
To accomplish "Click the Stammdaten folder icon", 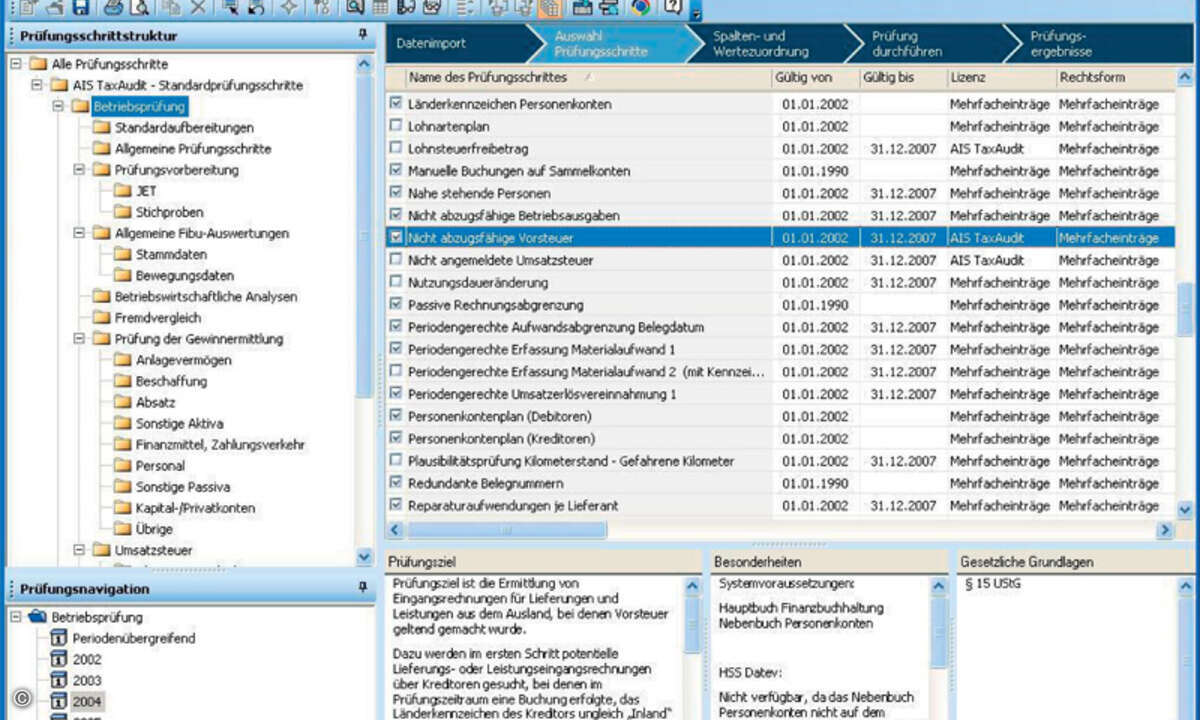I will pyautogui.click(x=123, y=254).
